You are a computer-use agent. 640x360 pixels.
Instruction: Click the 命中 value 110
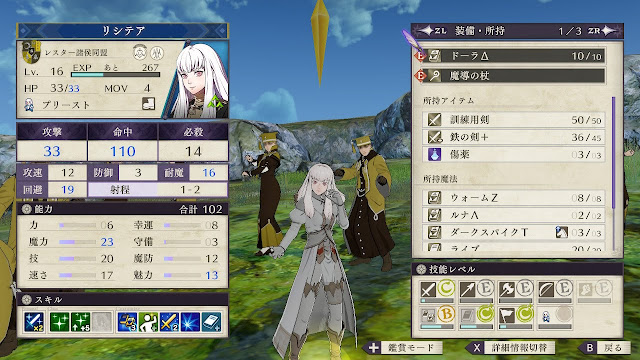click(123, 151)
